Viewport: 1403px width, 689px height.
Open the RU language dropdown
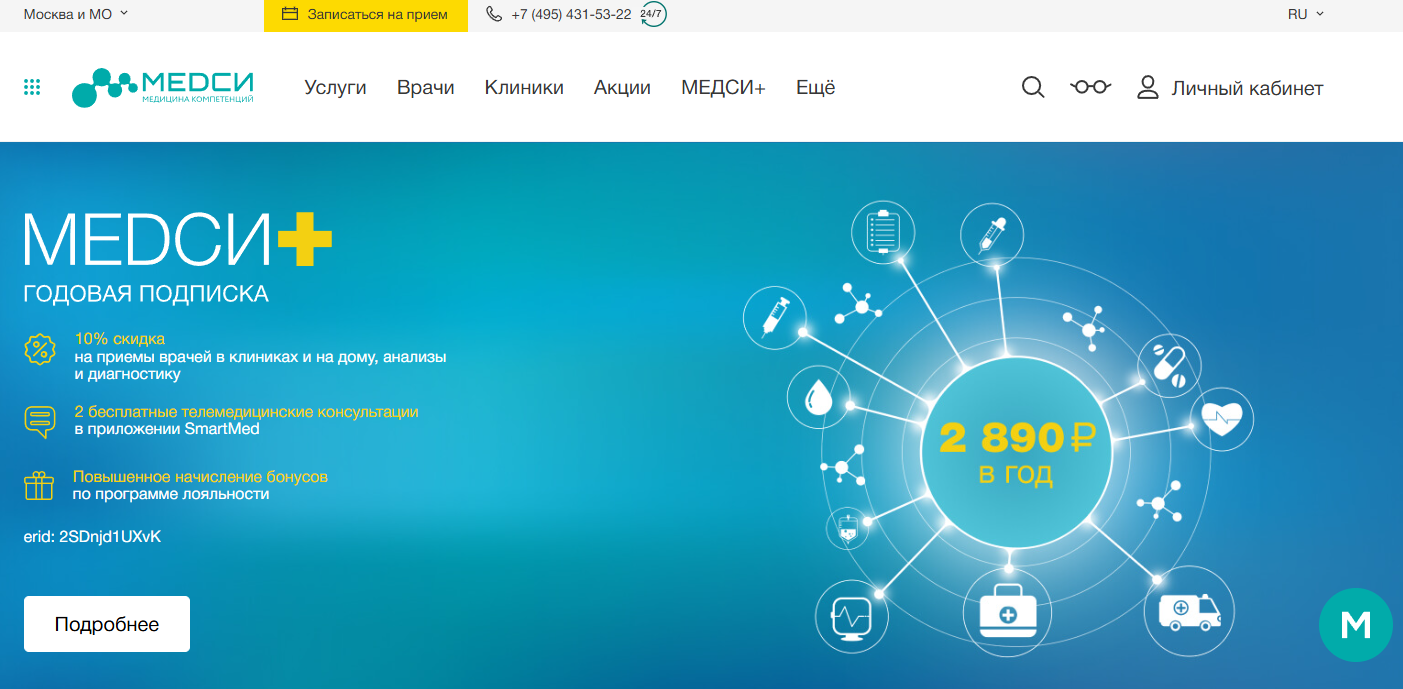pos(1306,14)
